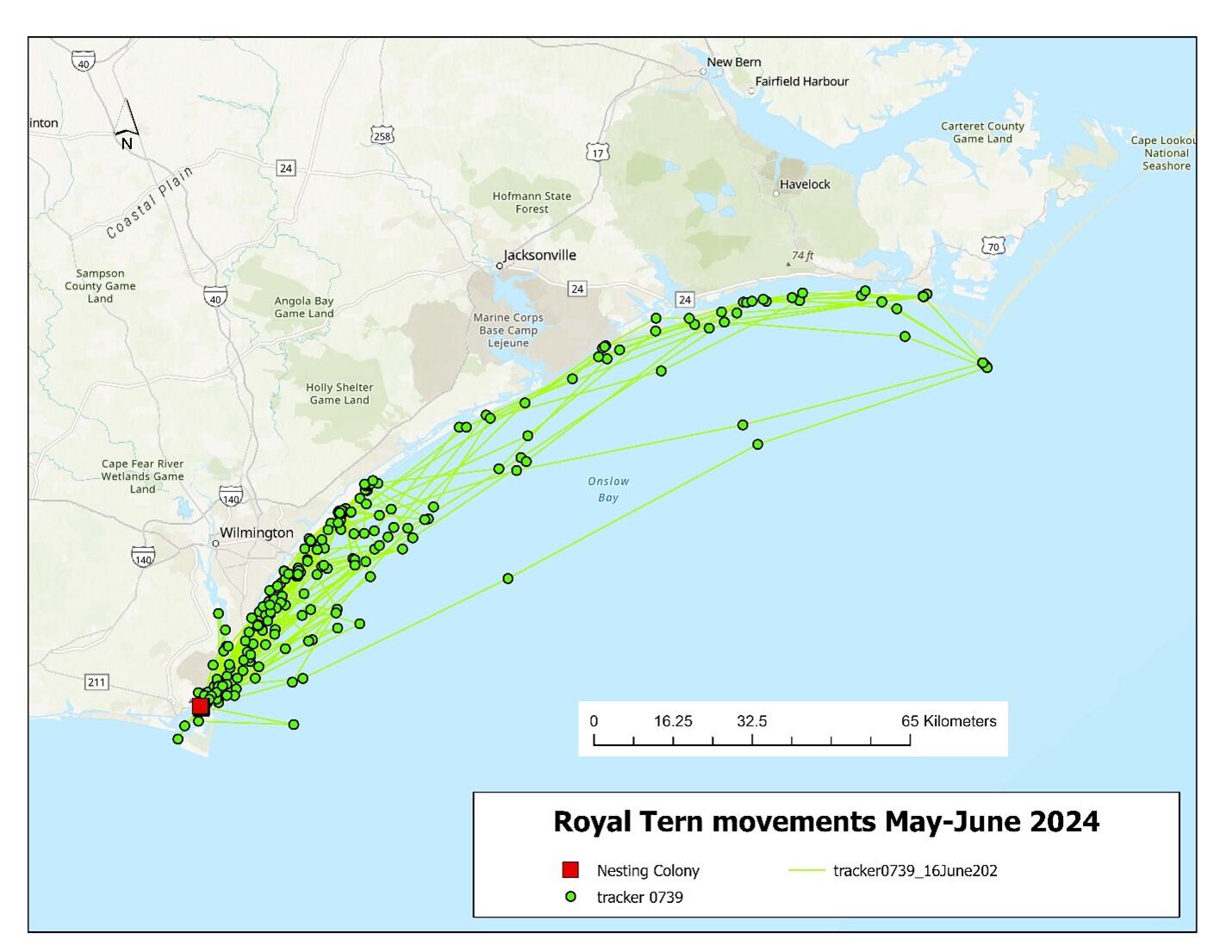1232x952 pixels.
Task: Click the 16.25 scale bar label
Action: click(x=673, y=721)
